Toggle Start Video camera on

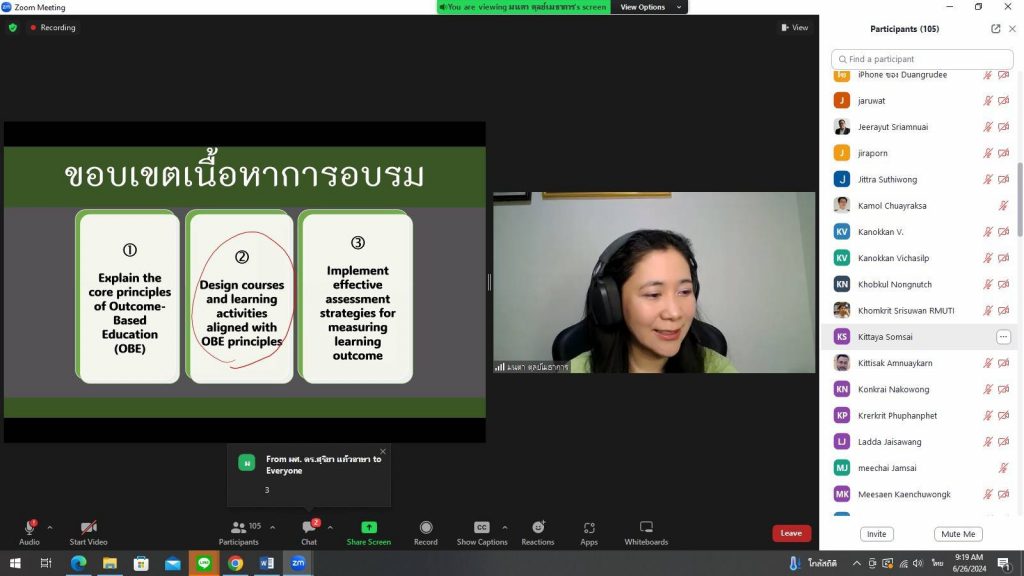(88, 528)
